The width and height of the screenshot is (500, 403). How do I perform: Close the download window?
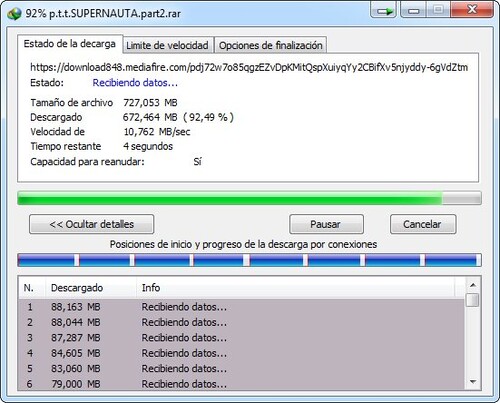point(472,10)
